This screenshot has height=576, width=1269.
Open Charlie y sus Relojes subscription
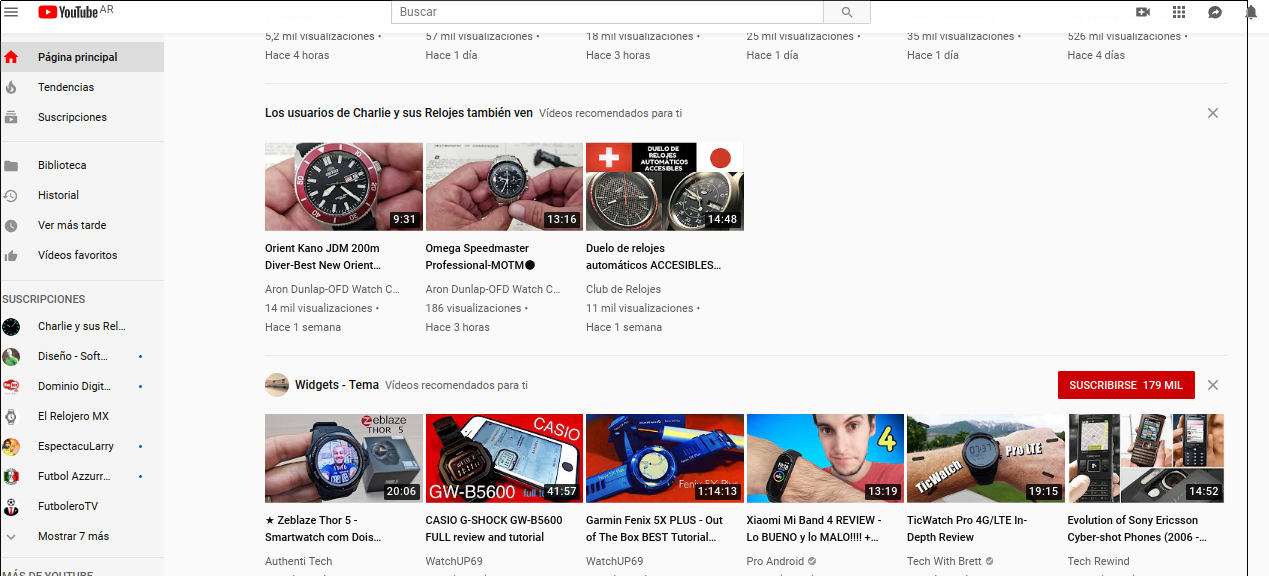[82, 326]
